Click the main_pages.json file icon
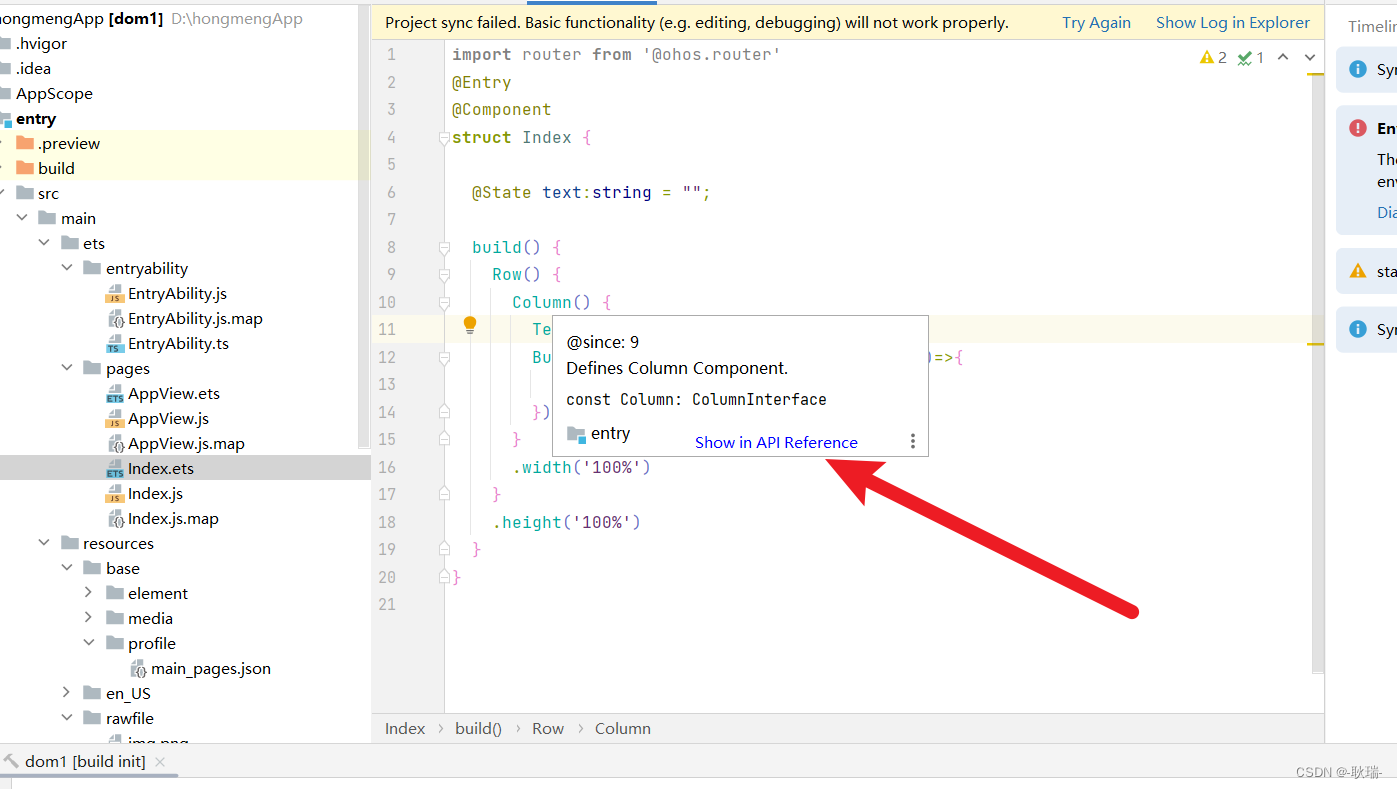1397x789 pixels. [139, 668]
